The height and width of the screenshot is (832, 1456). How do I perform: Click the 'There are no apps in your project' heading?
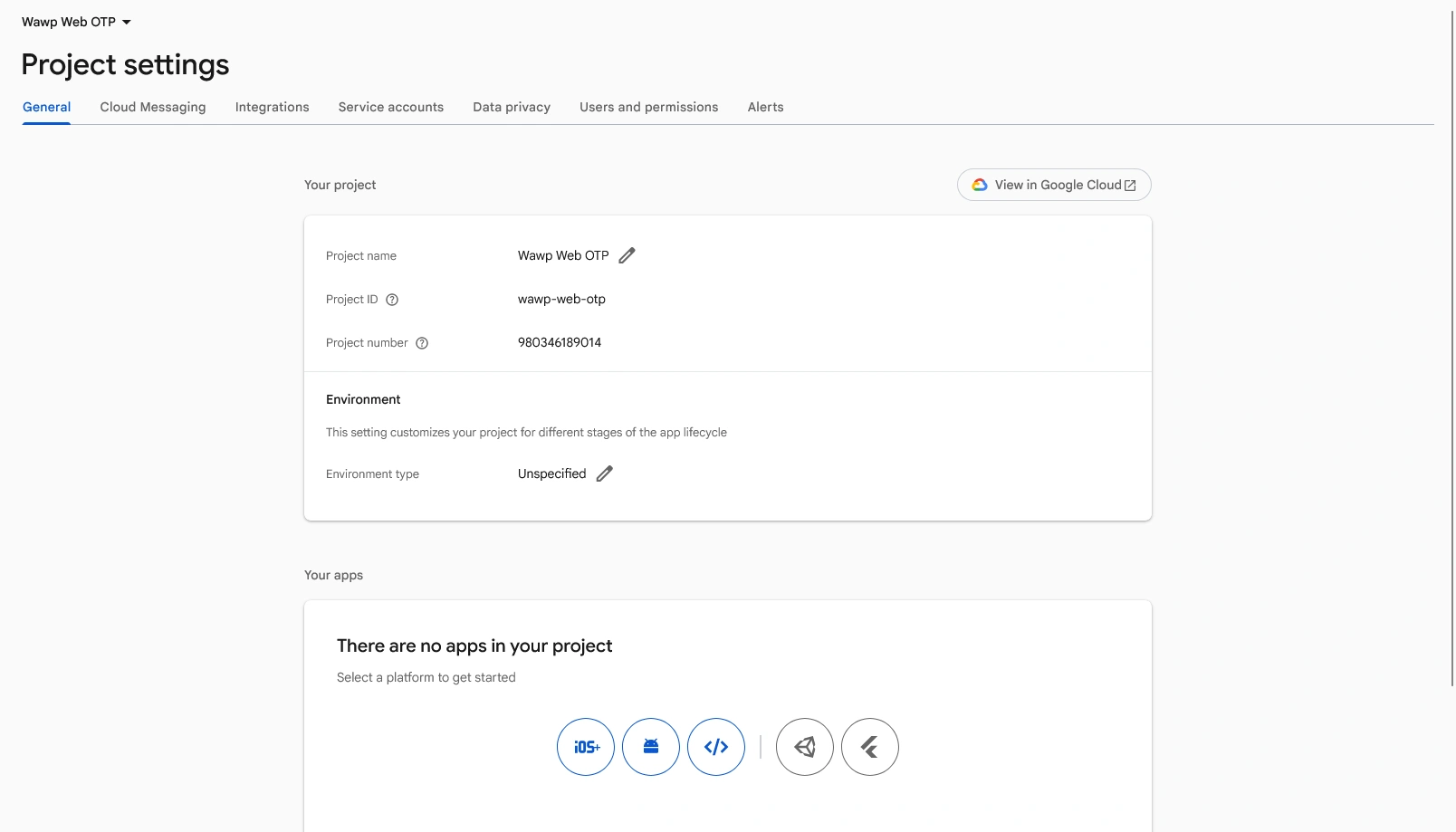tap(474, 646)
